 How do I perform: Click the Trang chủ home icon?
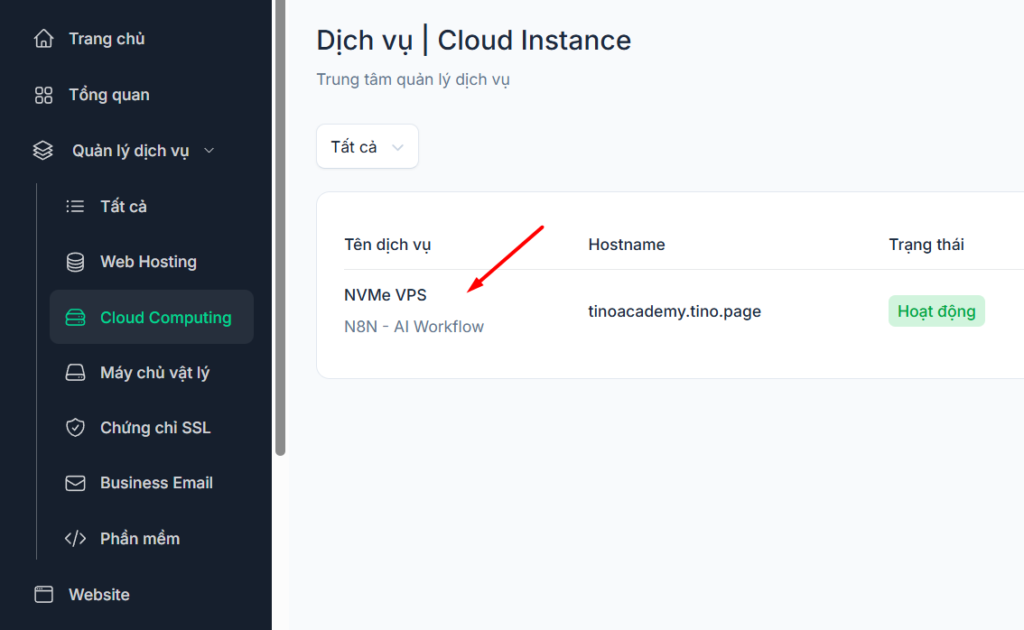[42, 38]
